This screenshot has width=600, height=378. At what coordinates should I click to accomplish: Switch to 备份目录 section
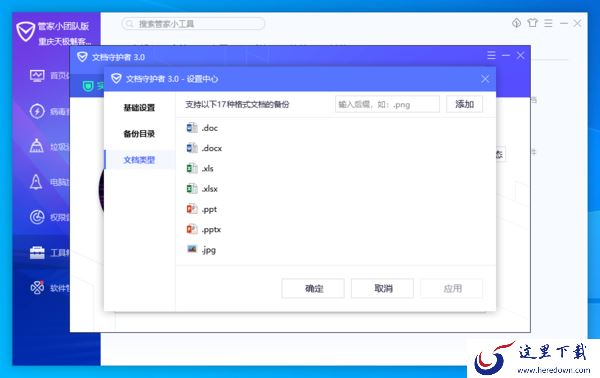(139, 134)
